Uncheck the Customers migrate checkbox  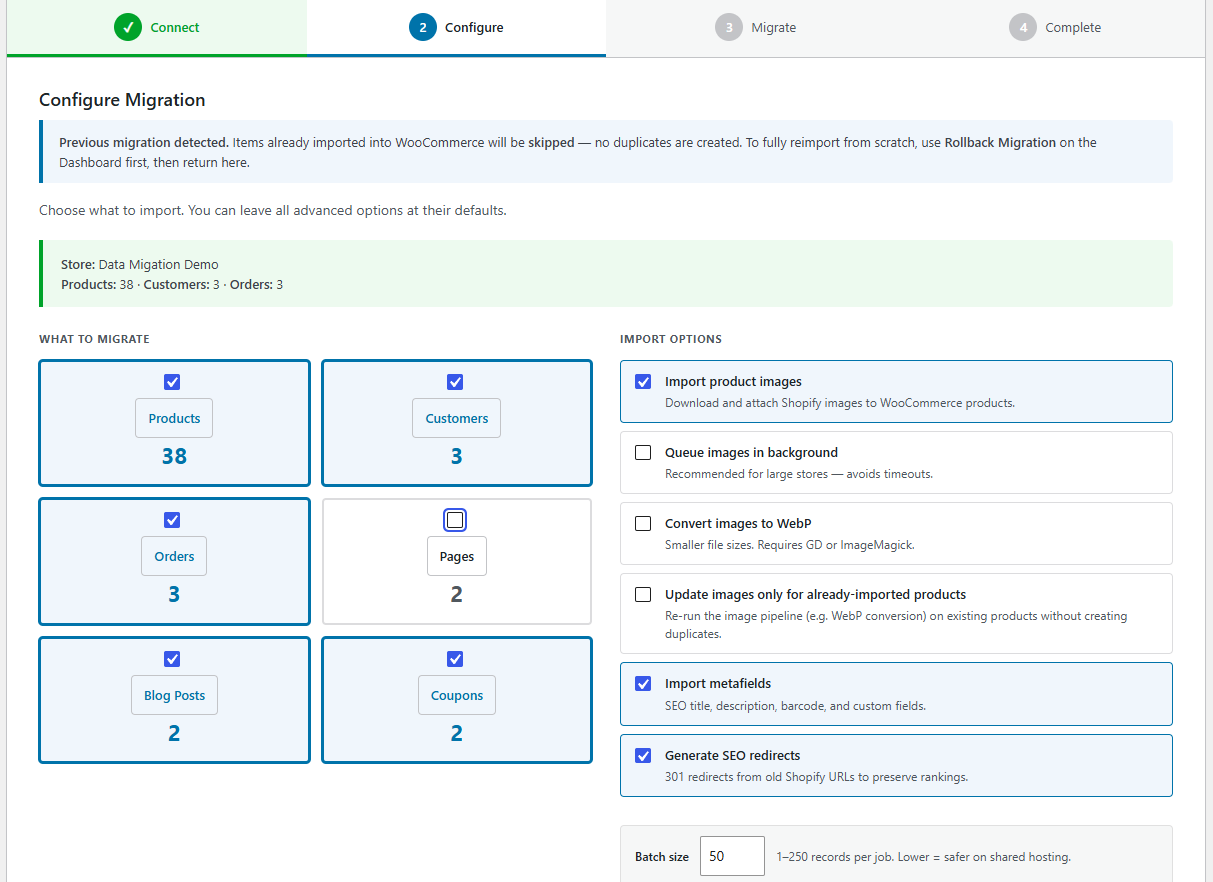click(x=455, y=382)
